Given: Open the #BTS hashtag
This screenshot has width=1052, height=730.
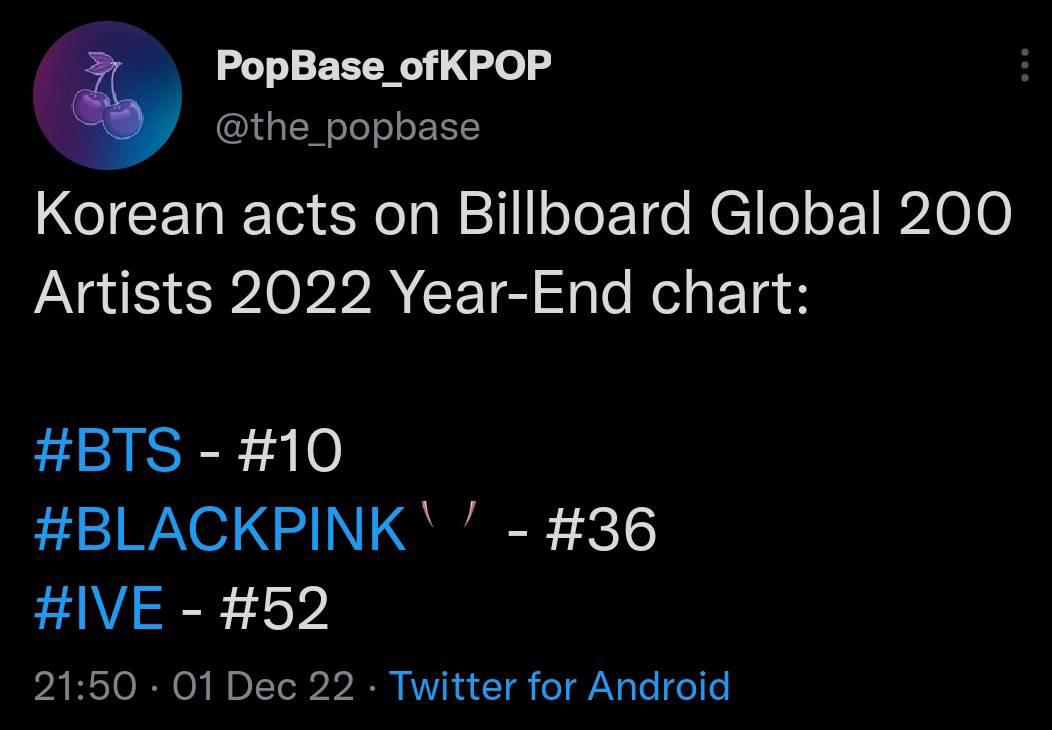Looking at the screenshot, I should coord(108,450).
